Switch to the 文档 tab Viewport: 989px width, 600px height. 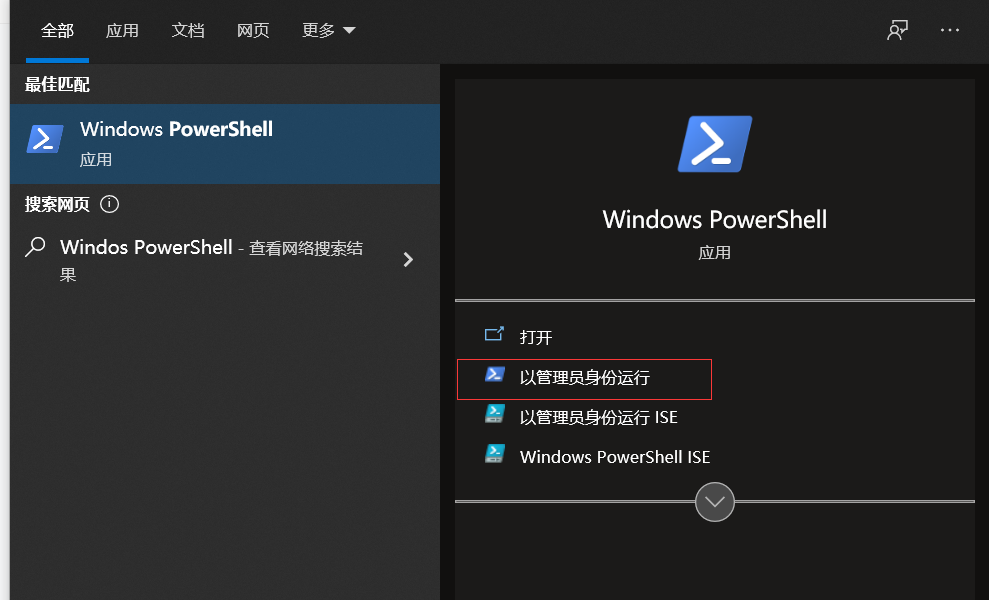(188, 31)
